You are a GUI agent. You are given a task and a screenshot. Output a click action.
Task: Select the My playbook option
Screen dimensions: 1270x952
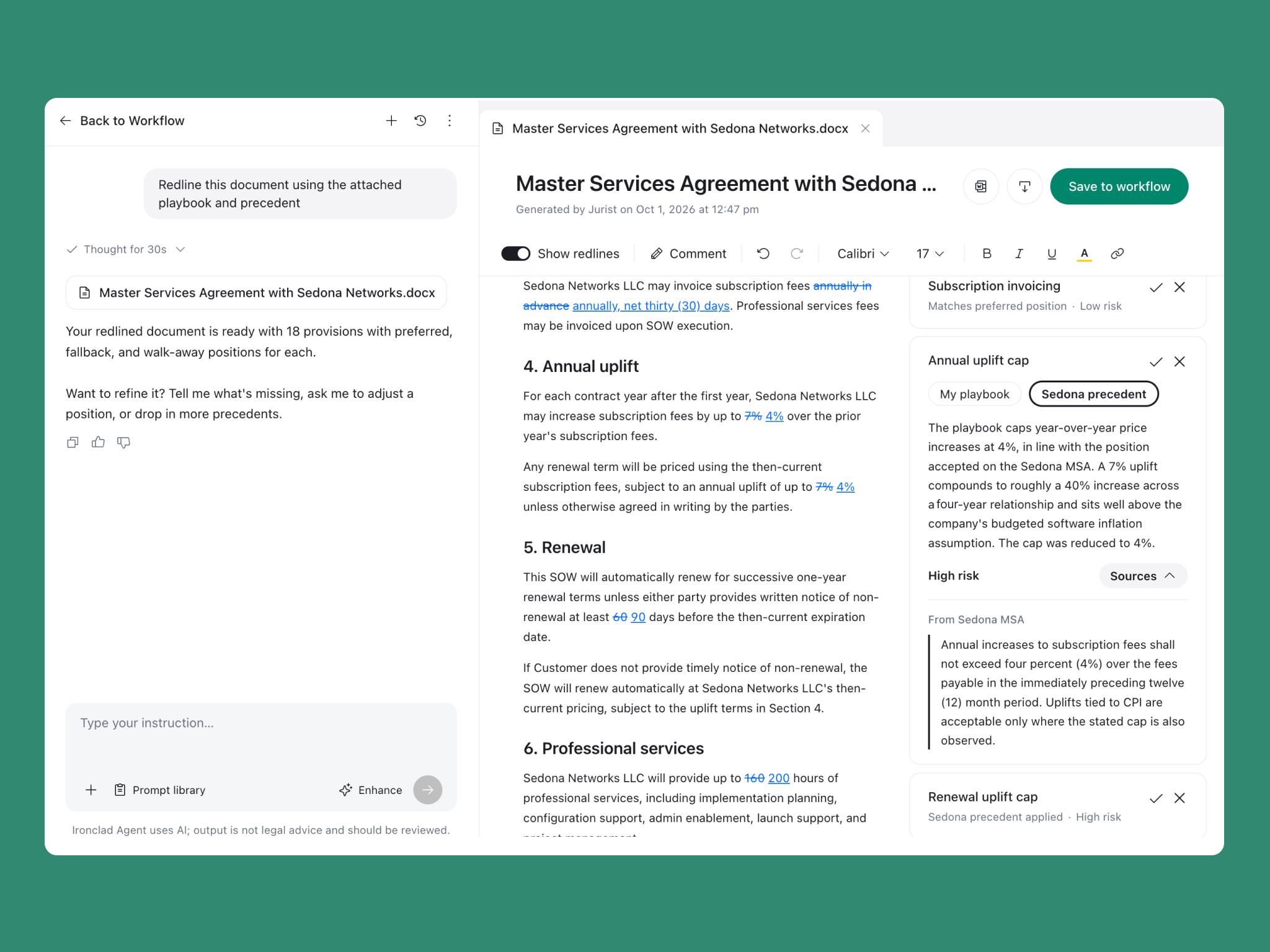tap(974, 394)
